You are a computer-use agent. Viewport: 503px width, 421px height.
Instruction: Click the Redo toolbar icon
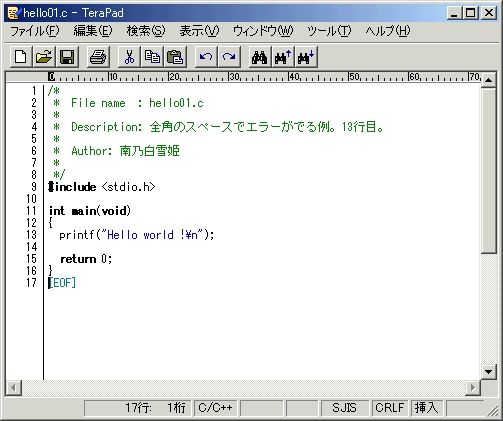(229, 57)
